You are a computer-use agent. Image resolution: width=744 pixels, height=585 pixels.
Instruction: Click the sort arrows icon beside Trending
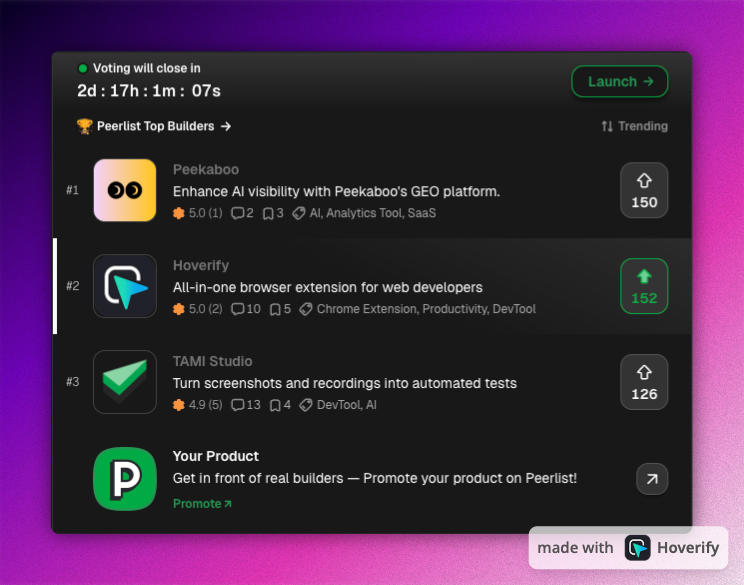(607, 126)
